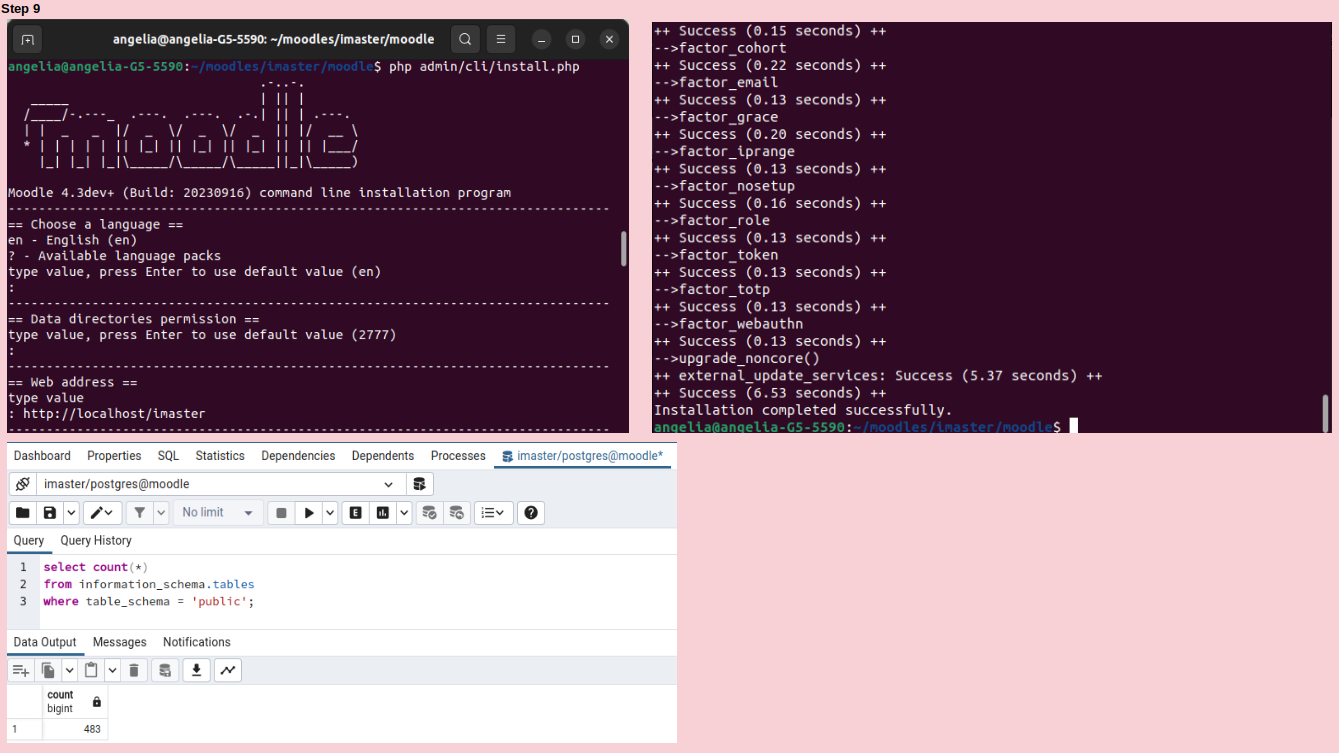Screen dimensions: 1339x753
Task: Open the Dependencies tab
Action: tap(298, 456)
